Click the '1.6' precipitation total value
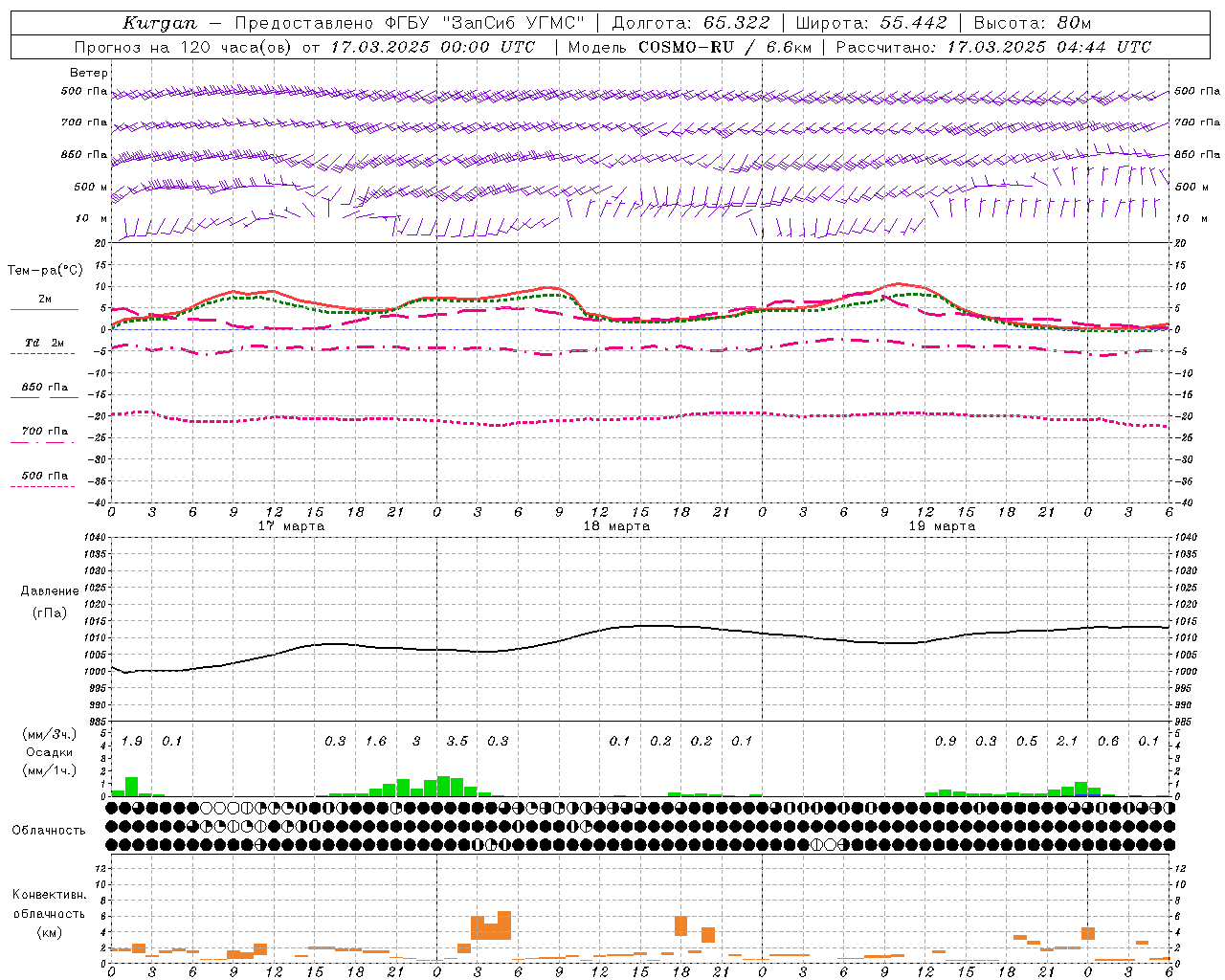The image size is (1225, 980). (x=376, y=741)
